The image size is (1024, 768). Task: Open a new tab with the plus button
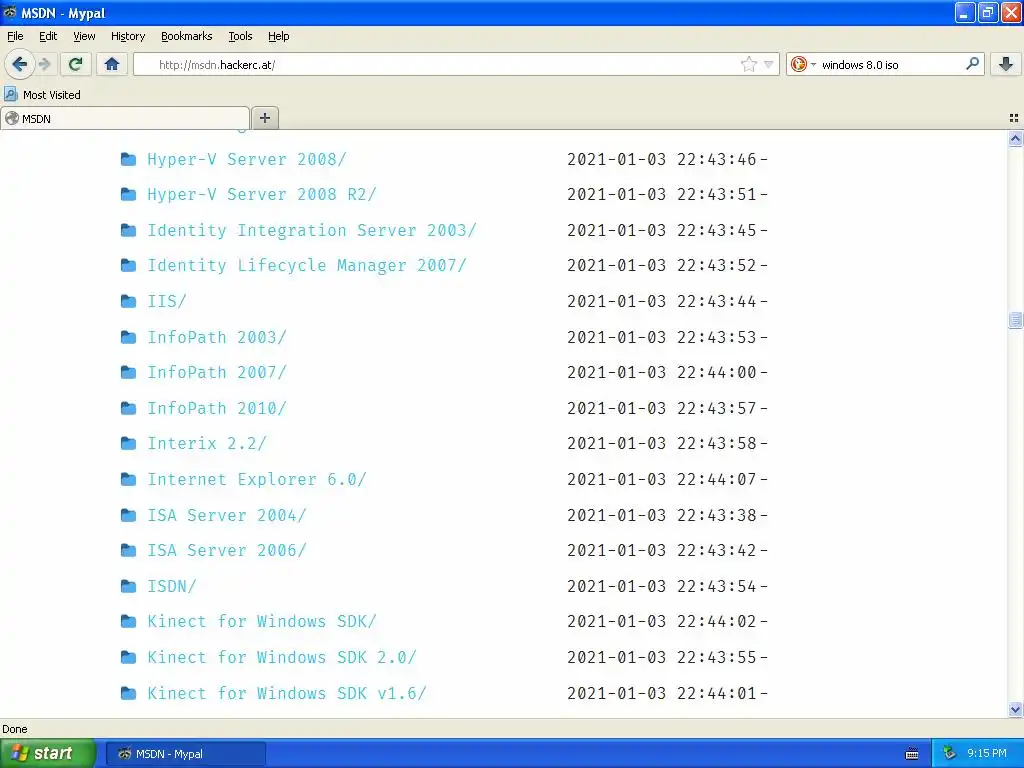point(264,118)
